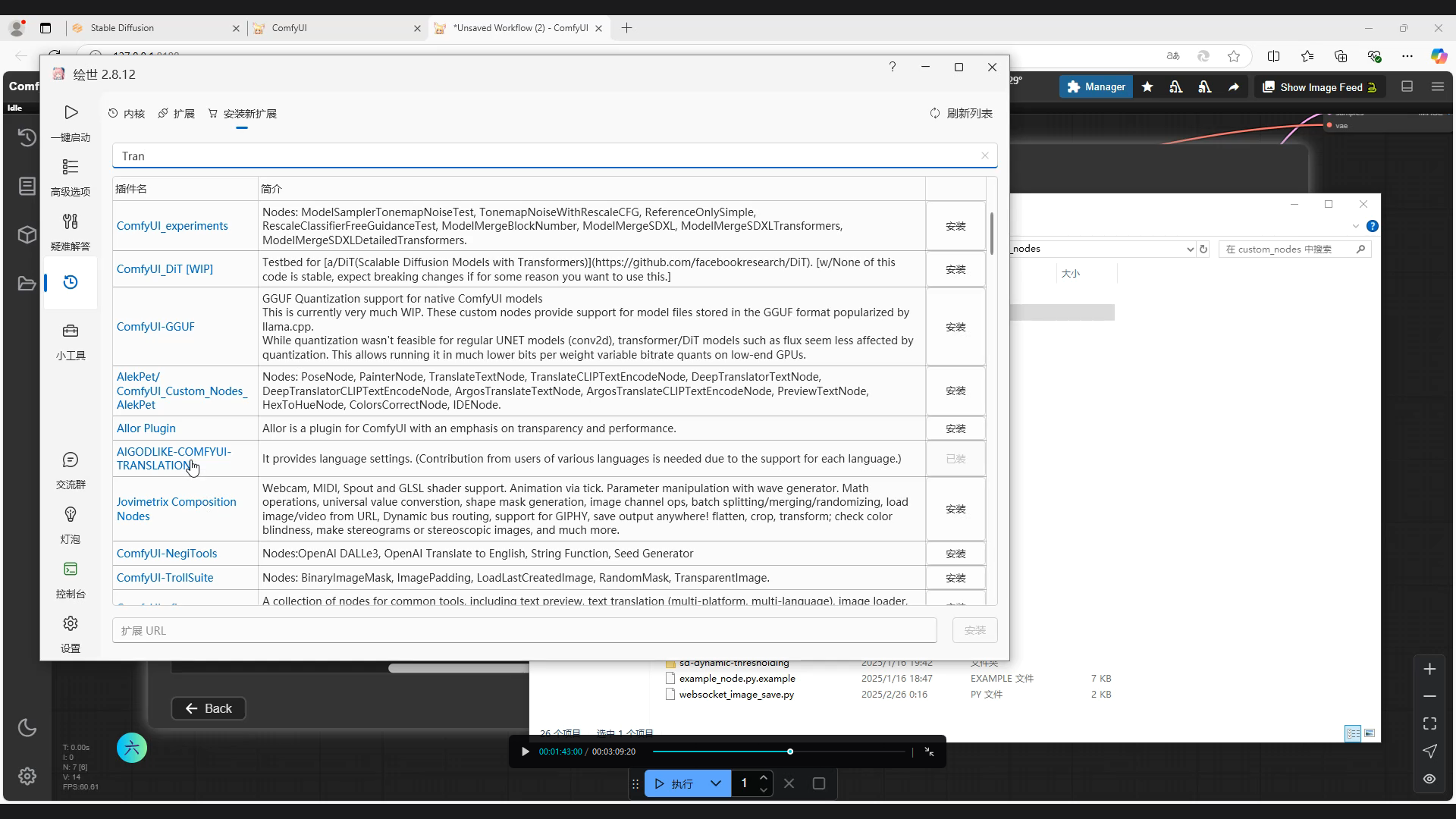The height and width of the screenshot is (819, 1456).
Task: Open ComfyUI Manager button
Action: point(1096,87)
